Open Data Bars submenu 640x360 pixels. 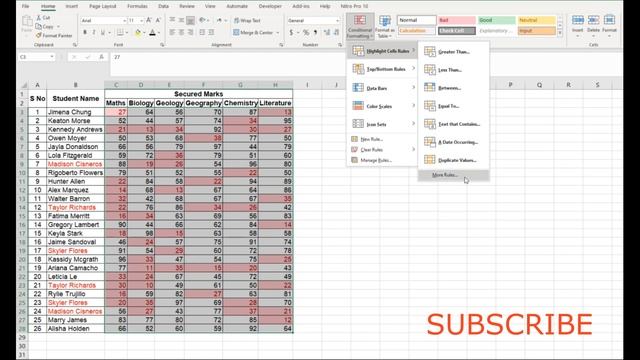pos(382,88)
